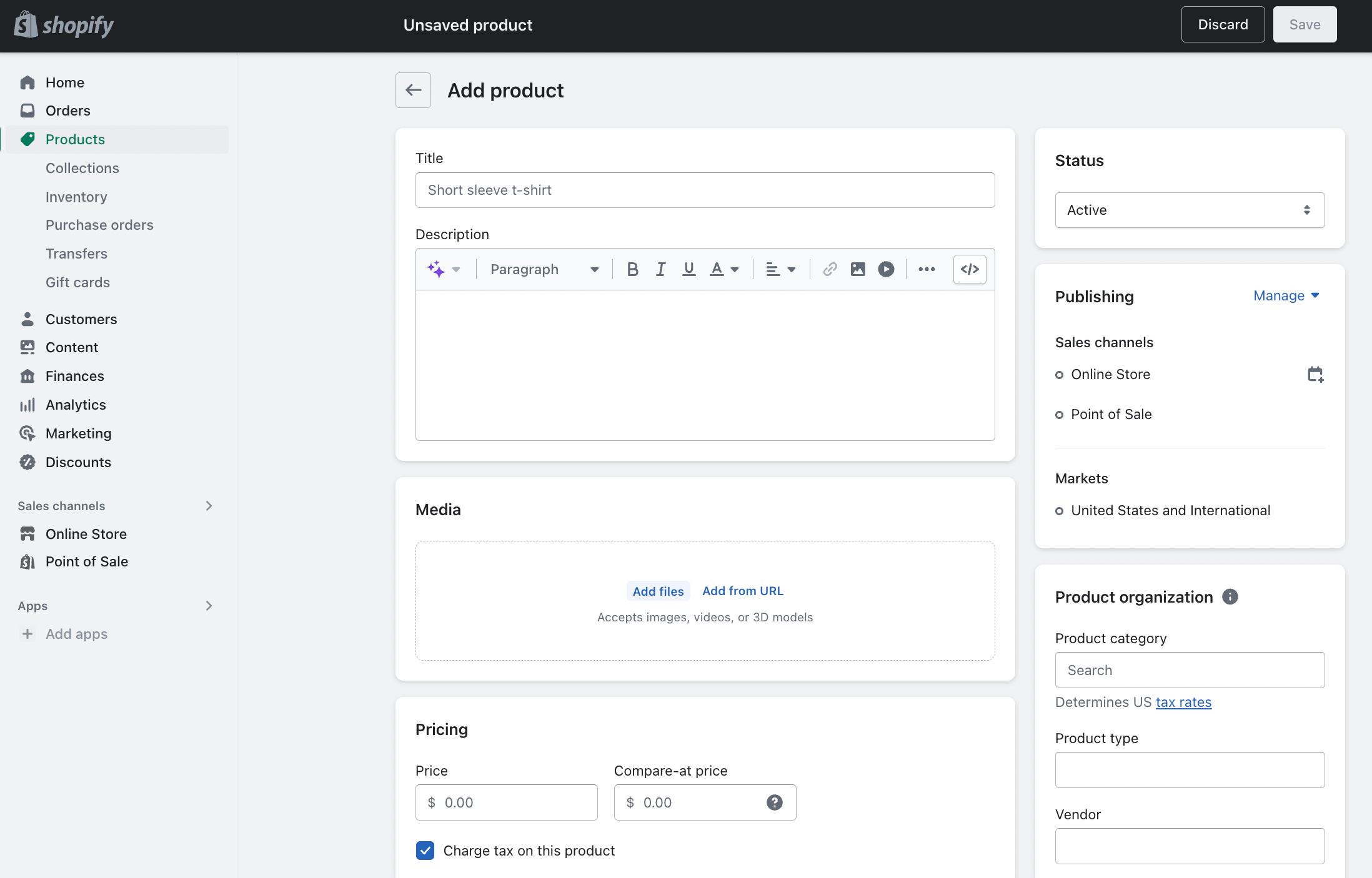1372x878 pixels.
Task: Open the AI magic sparkle generator
Action: (435, 269)
